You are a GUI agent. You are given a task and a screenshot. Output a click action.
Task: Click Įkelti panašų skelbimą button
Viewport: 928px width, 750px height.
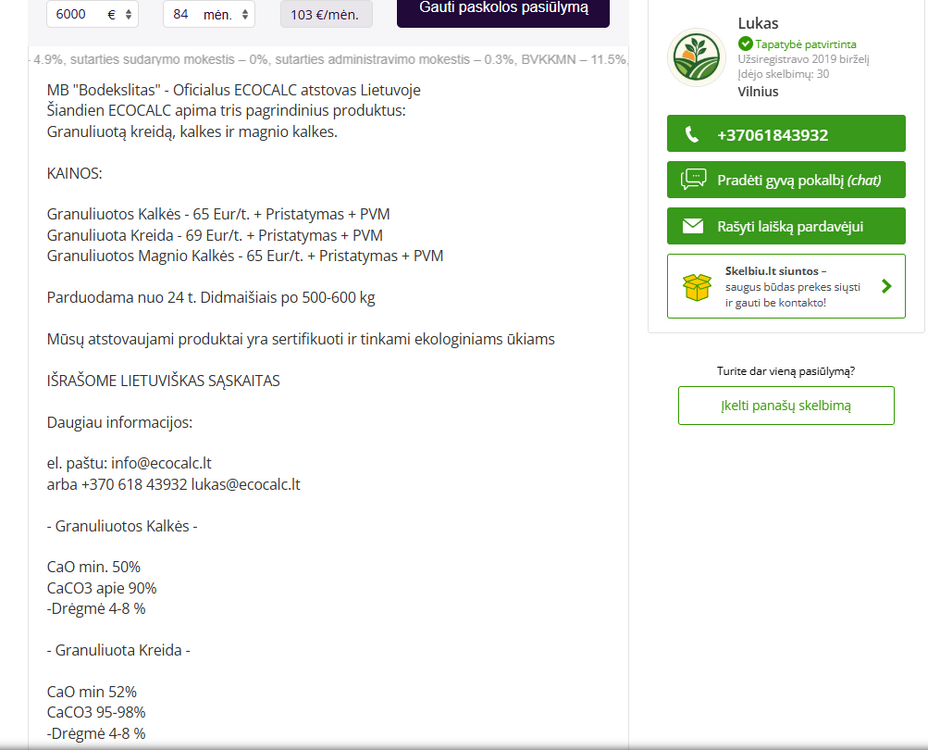pos(786,405)
